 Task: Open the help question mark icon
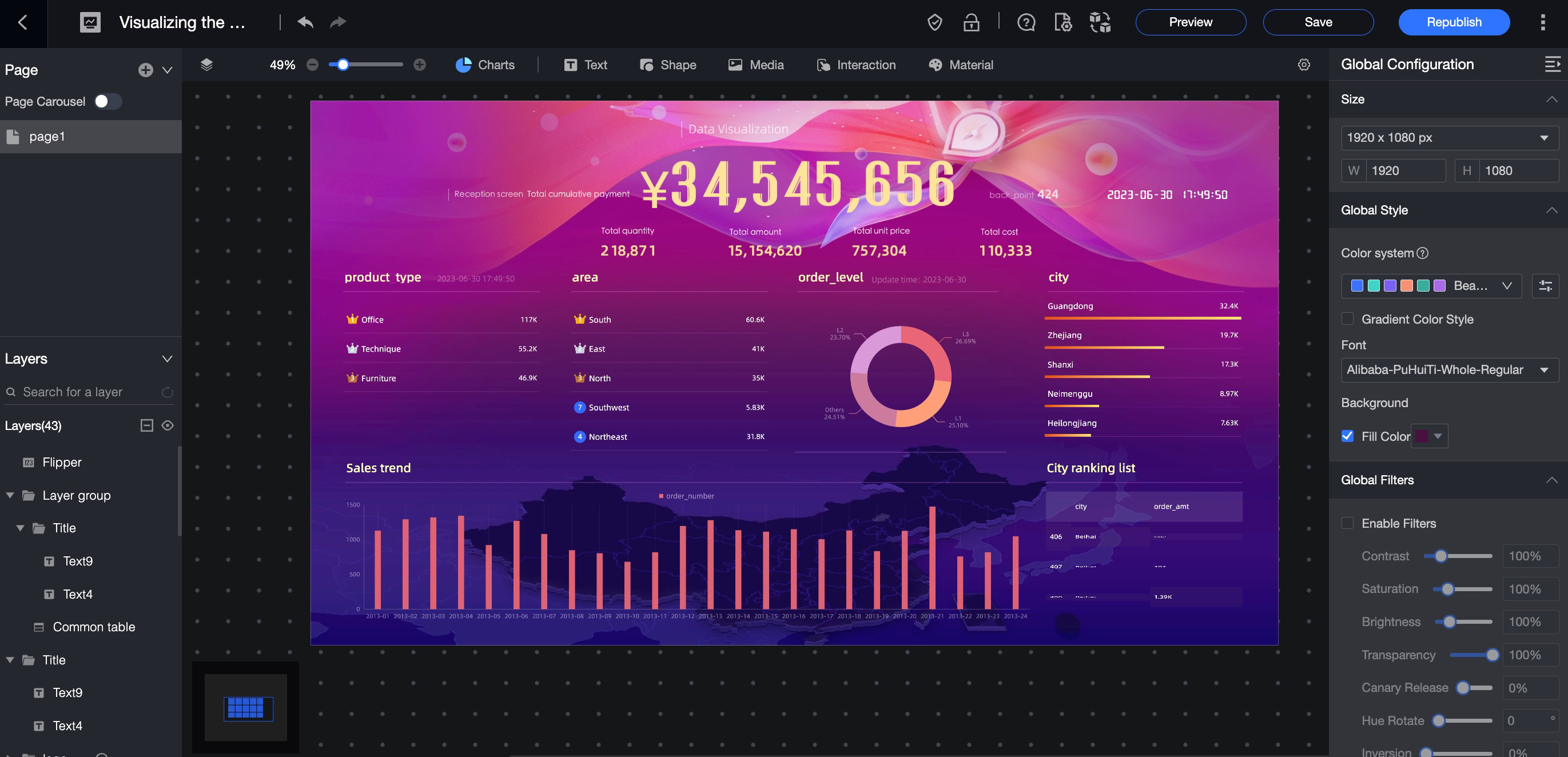[1026, 22]
